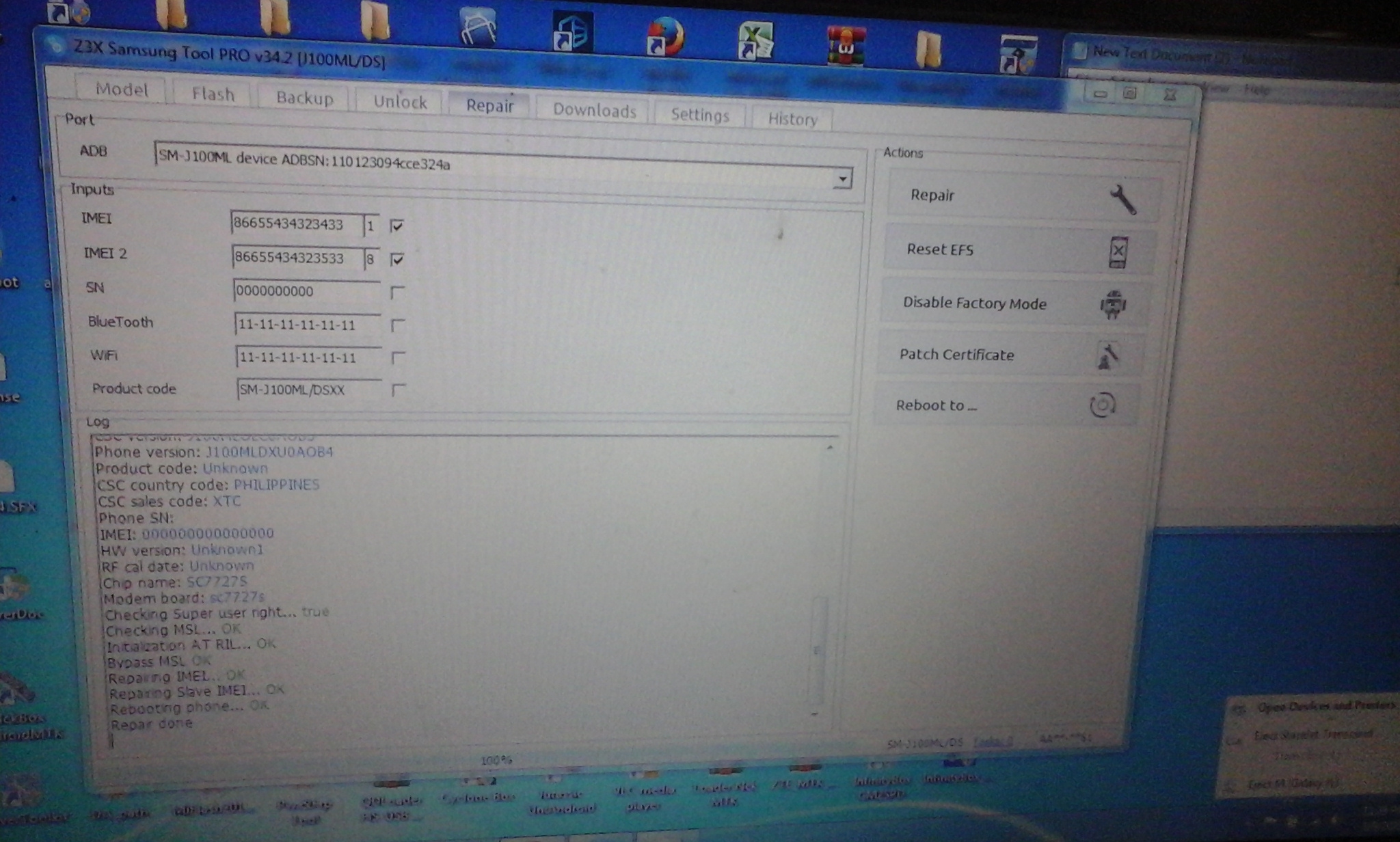Image resolution: width=1400 pixels, height=842 pixels.
Task: Click the Tasks link in status bar
Action: click(993, 742)
